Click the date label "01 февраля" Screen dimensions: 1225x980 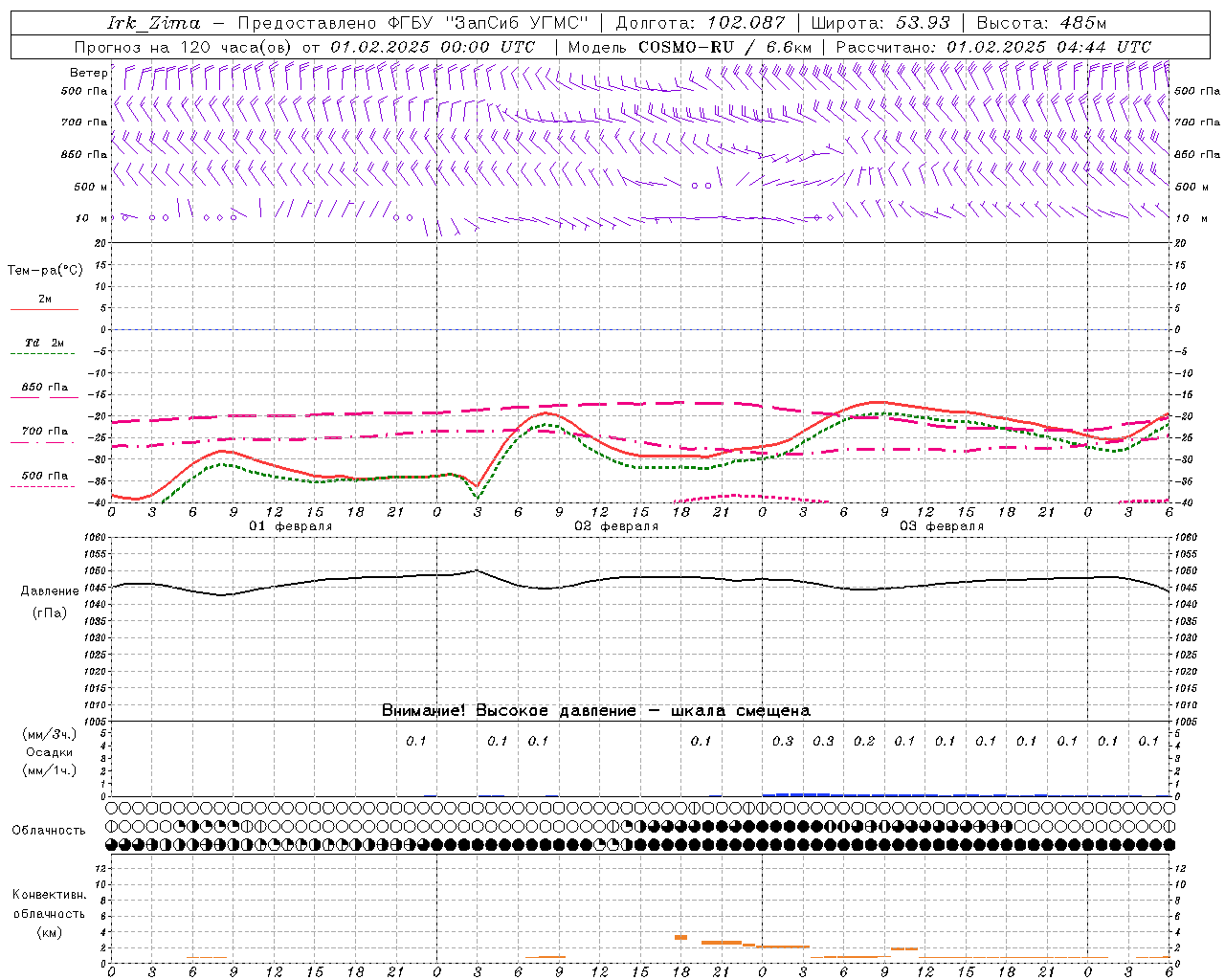pos(291,526)
